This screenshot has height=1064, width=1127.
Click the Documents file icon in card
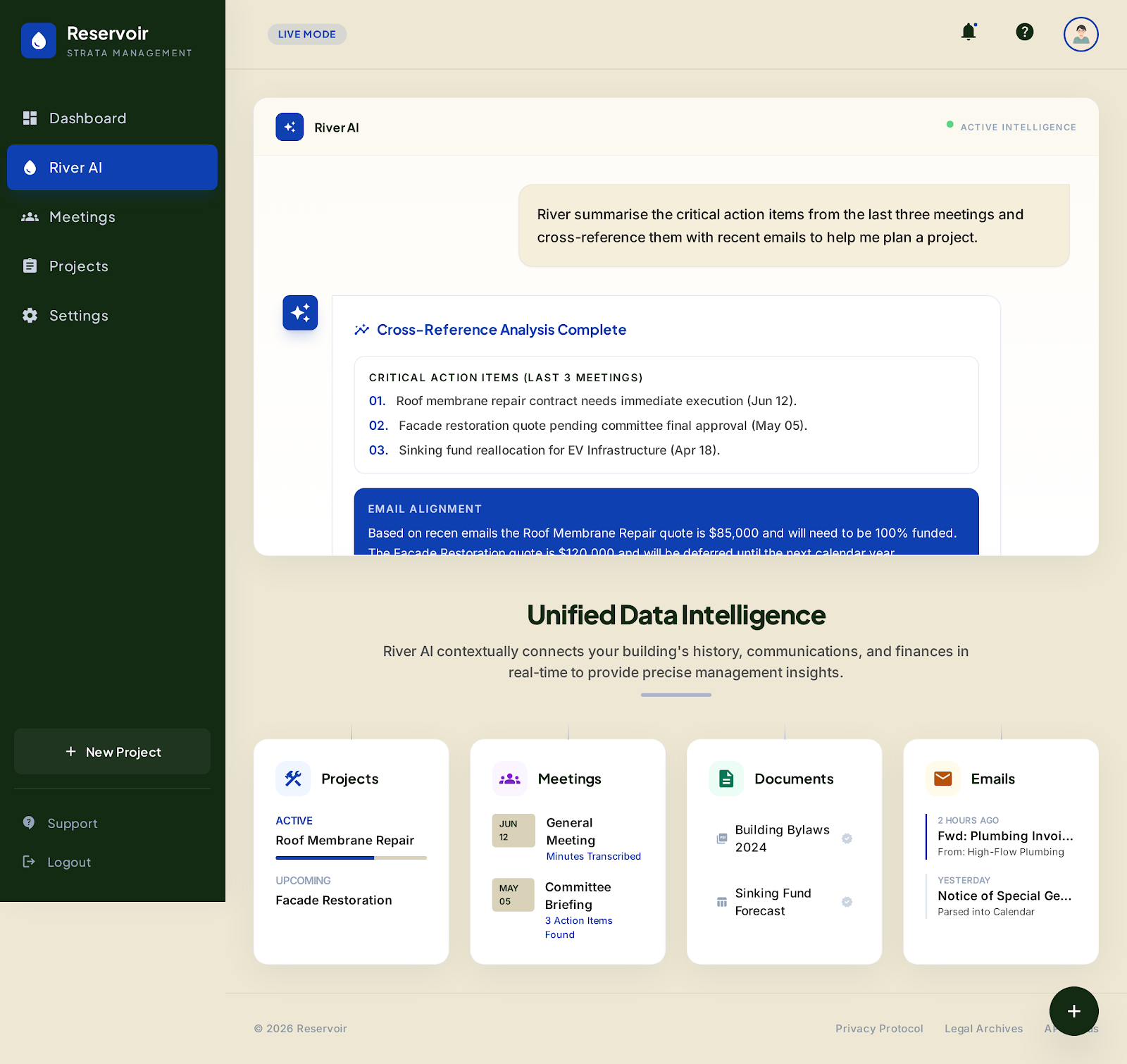[726, 779]
